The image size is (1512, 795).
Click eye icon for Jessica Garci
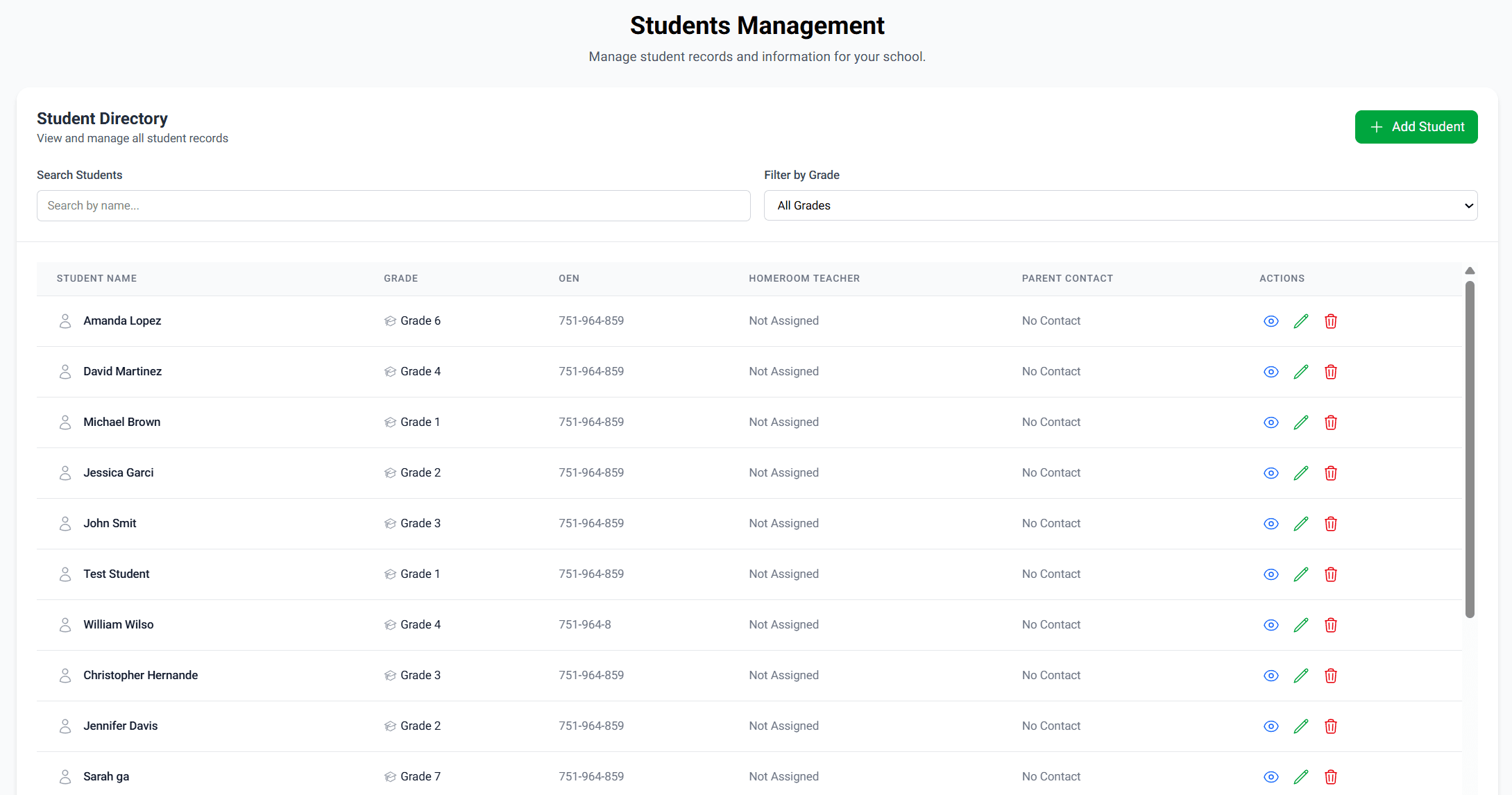[x=1271, y=473]
